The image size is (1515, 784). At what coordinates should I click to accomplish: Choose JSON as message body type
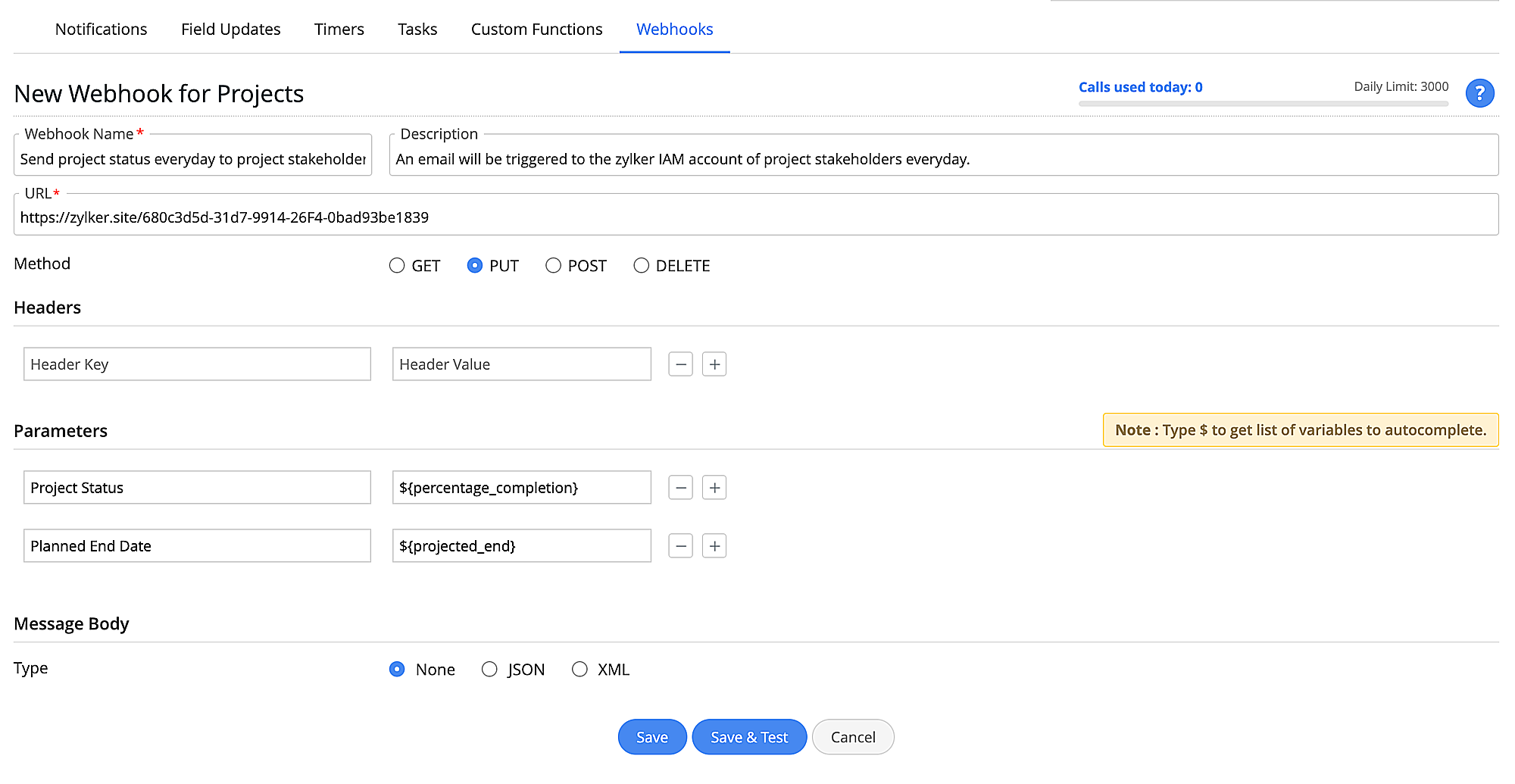coord(489,669)
